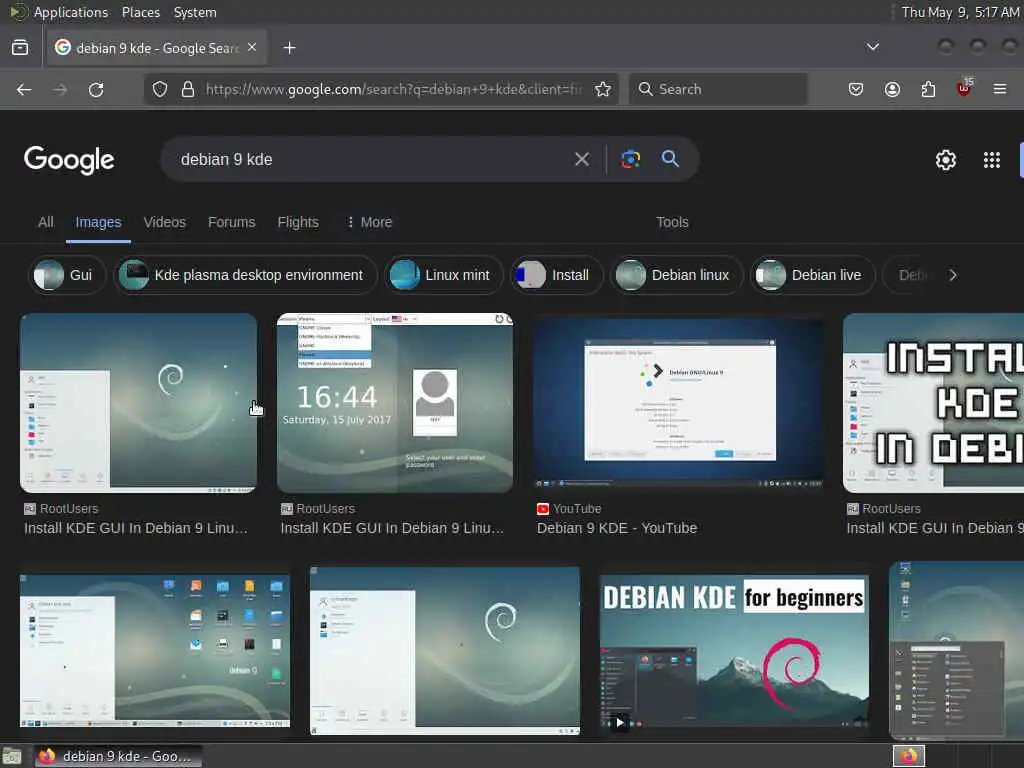The height and width of the screenshot is (768, 1024).
Task: Filter by the Debian live chip
Action: pyautogui.click(x=812, y=275)
